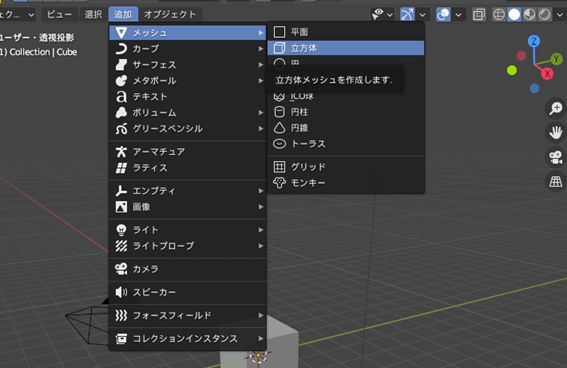Viewport: 567px width, 368px height.
Task: Open the カーブ submenu
Action: (x=188, y=48)
